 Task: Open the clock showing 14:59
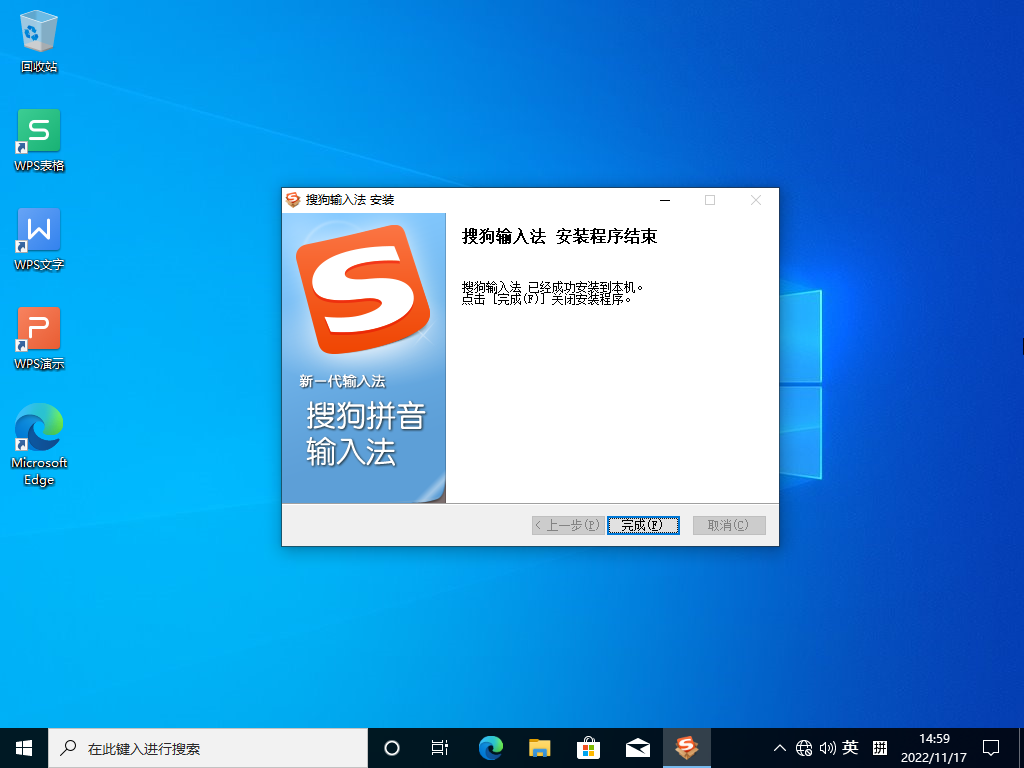tap(934, 748)
